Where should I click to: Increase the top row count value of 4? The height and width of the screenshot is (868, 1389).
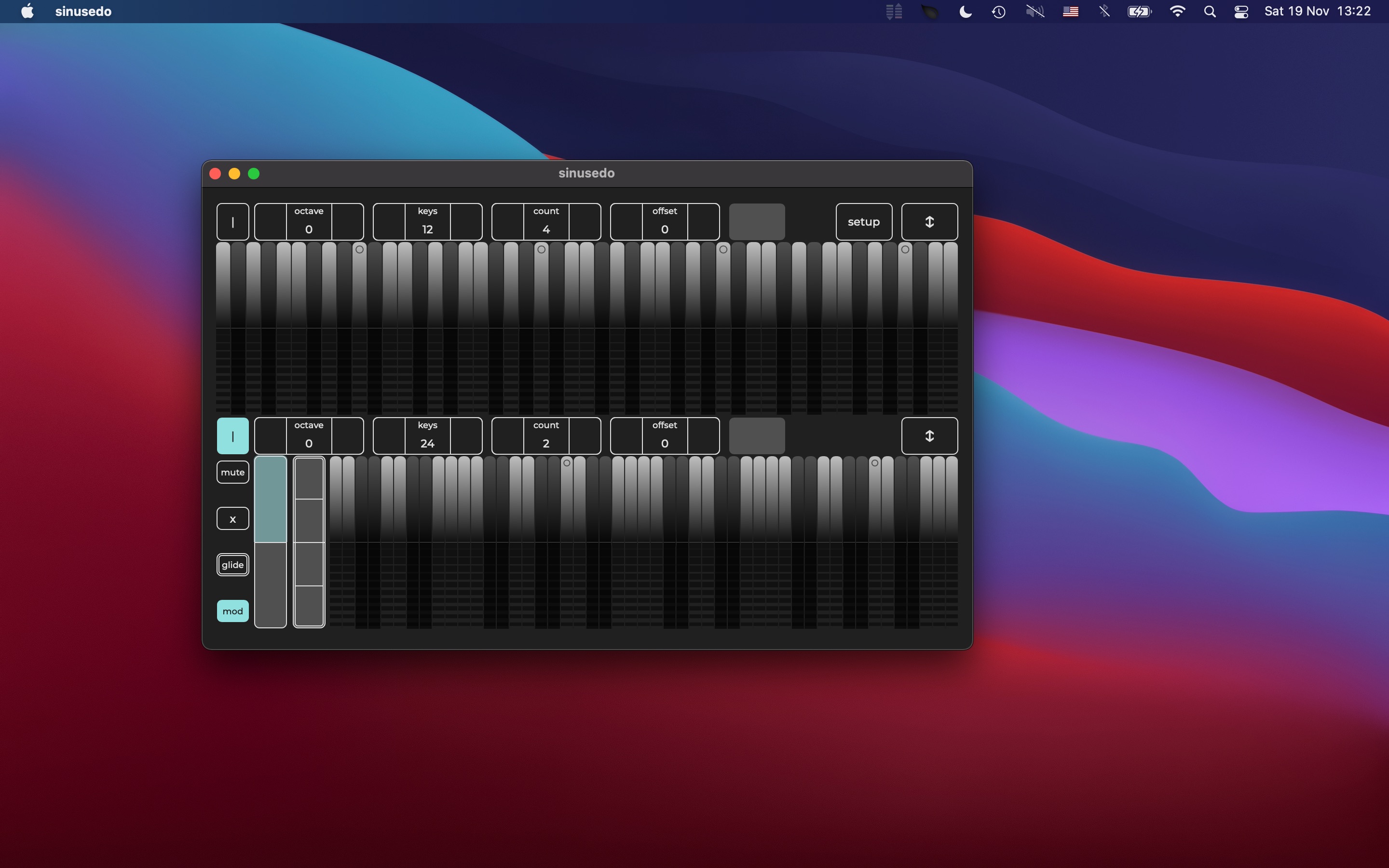click(x=585, y=222)
